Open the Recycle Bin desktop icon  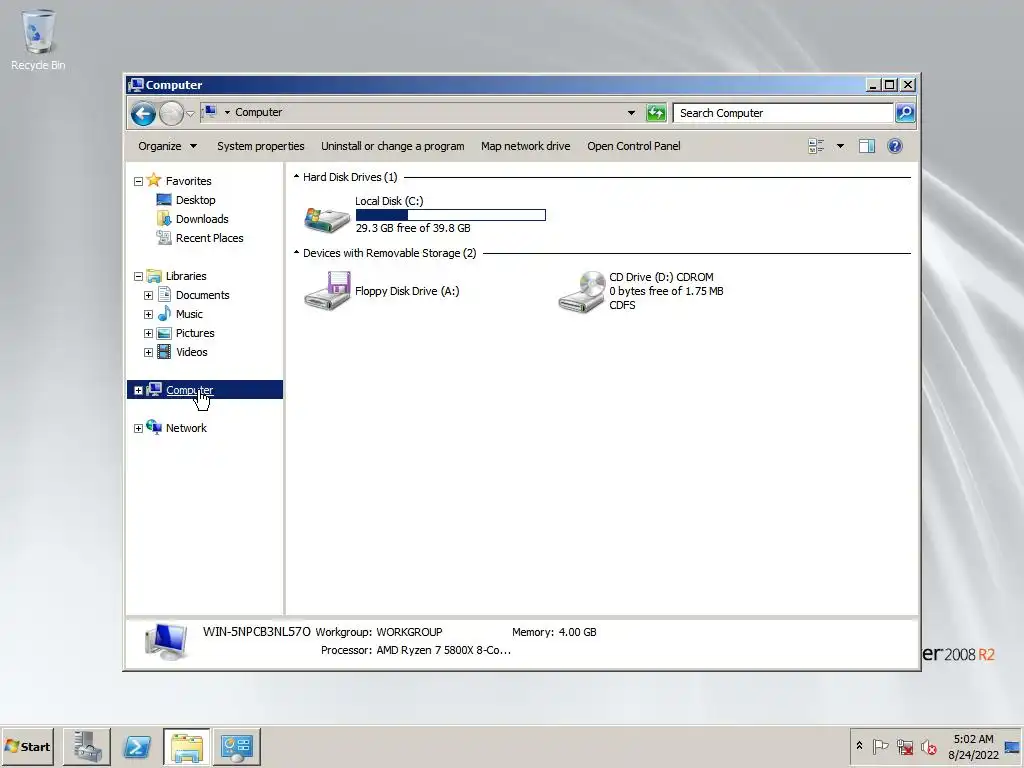click(x=38, y=40)
